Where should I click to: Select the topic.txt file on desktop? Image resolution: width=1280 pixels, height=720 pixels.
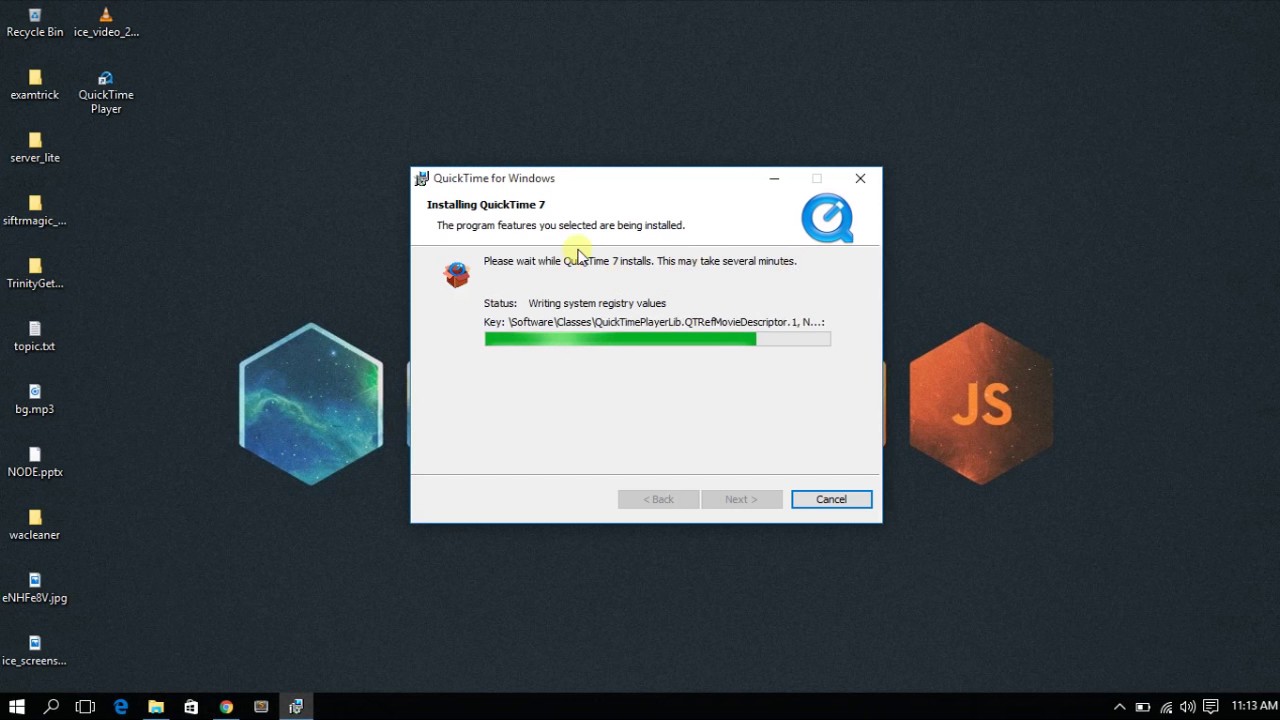tap(35, 338)
